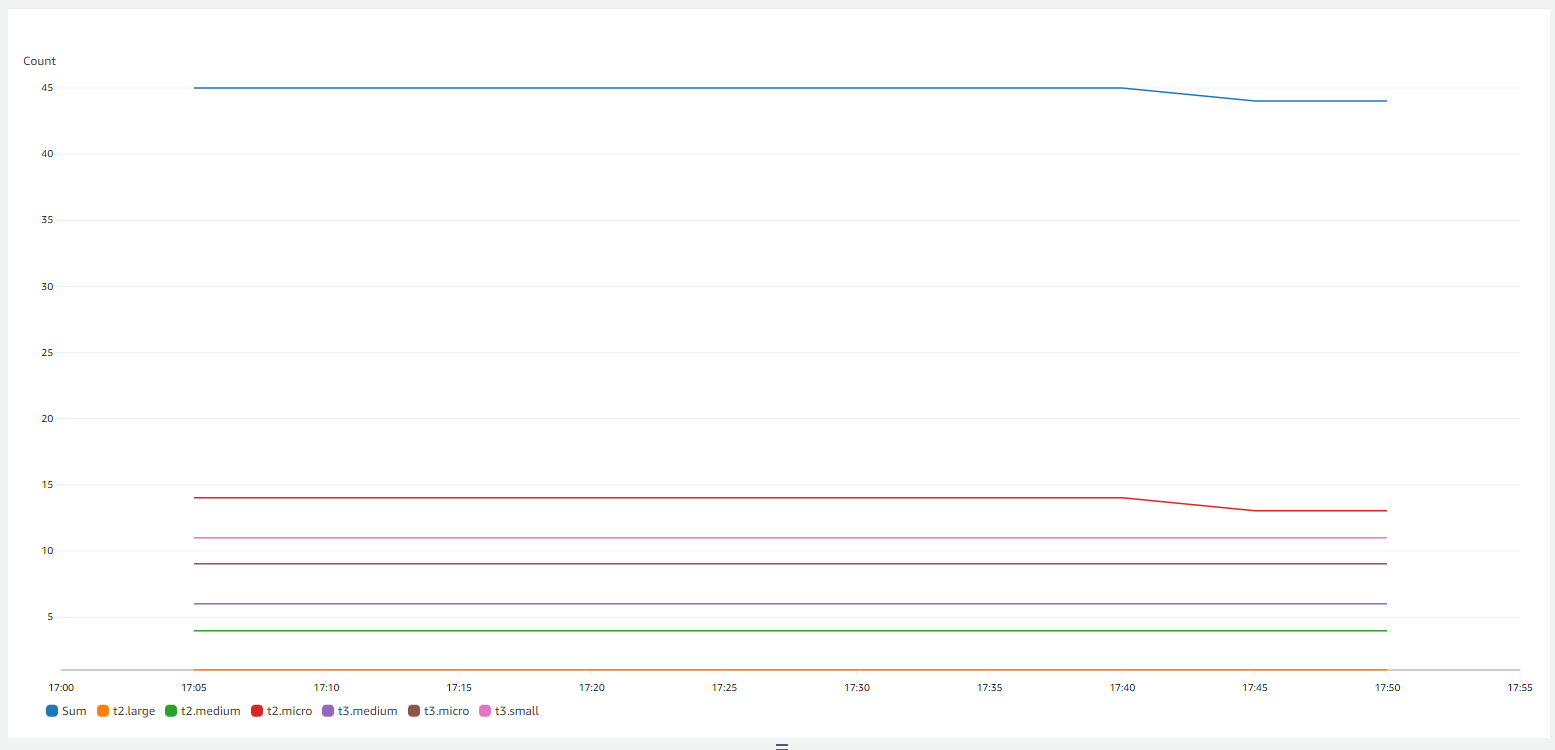The height and width of the screenshot is (750, 1555).
Task: Click the purple t3.medium legend swatch
Action: coord(328,711)
